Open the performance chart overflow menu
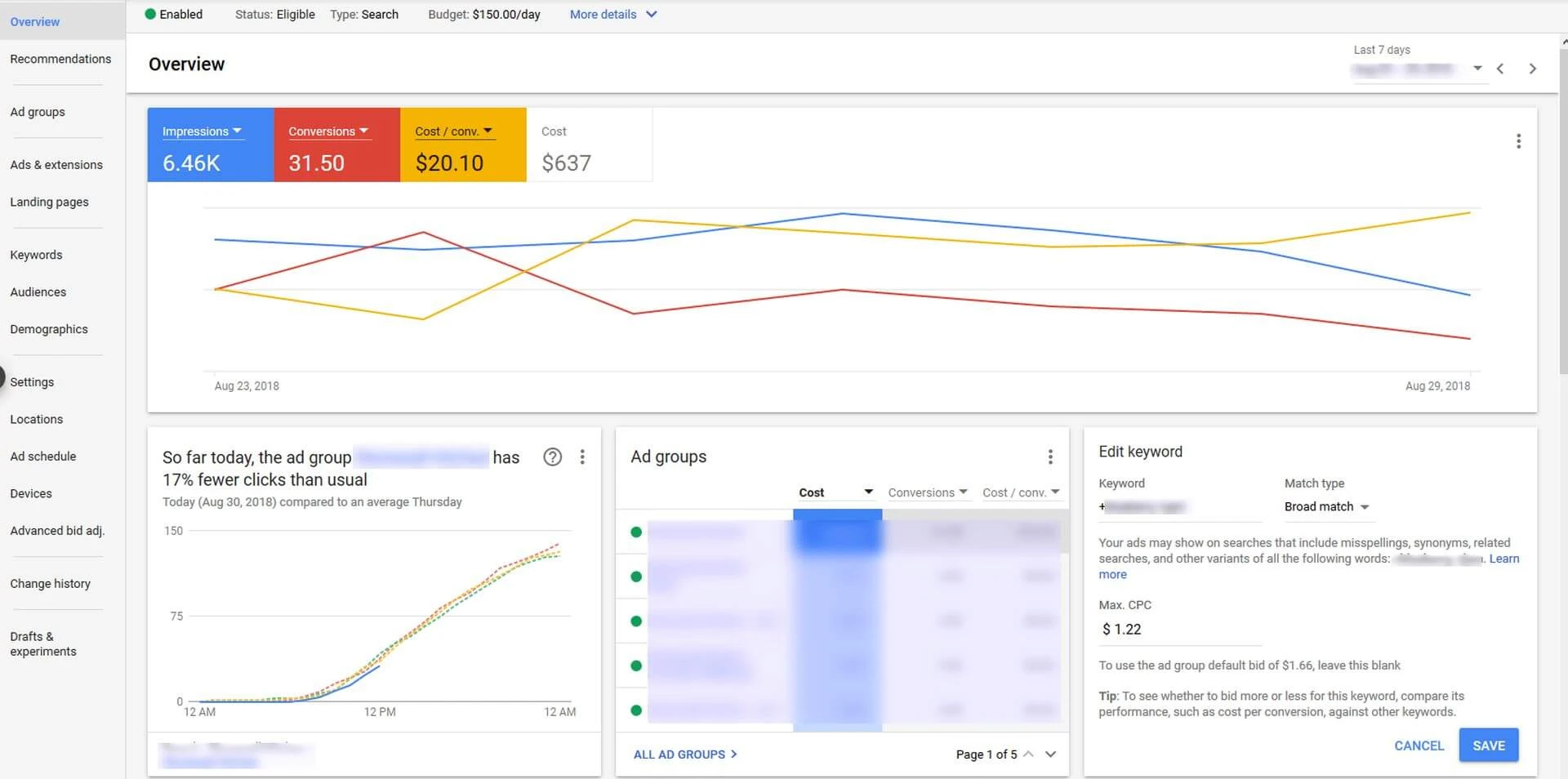 tap(1518, 141)
